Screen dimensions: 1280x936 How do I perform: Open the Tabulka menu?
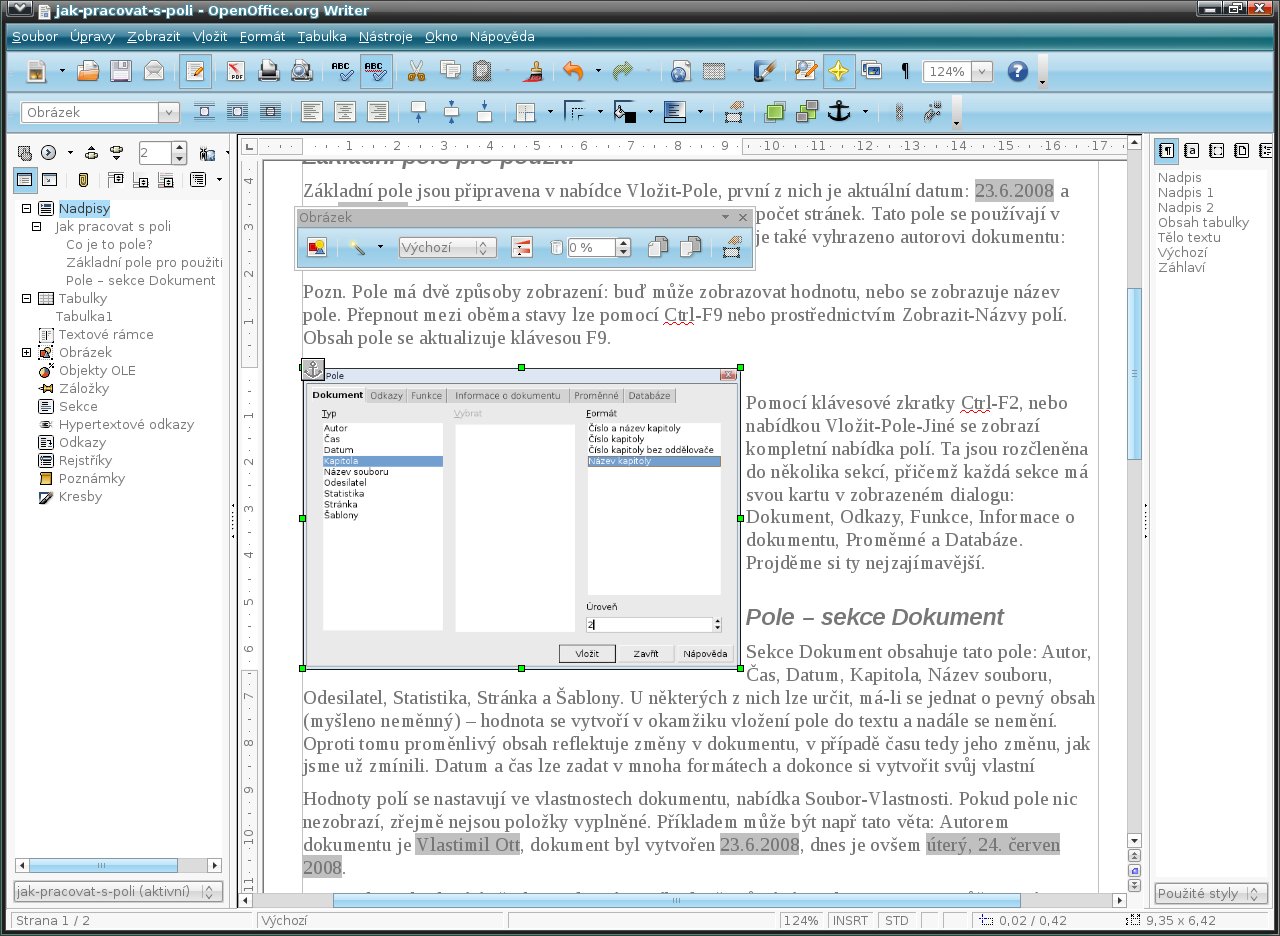[x=322, y=37]
